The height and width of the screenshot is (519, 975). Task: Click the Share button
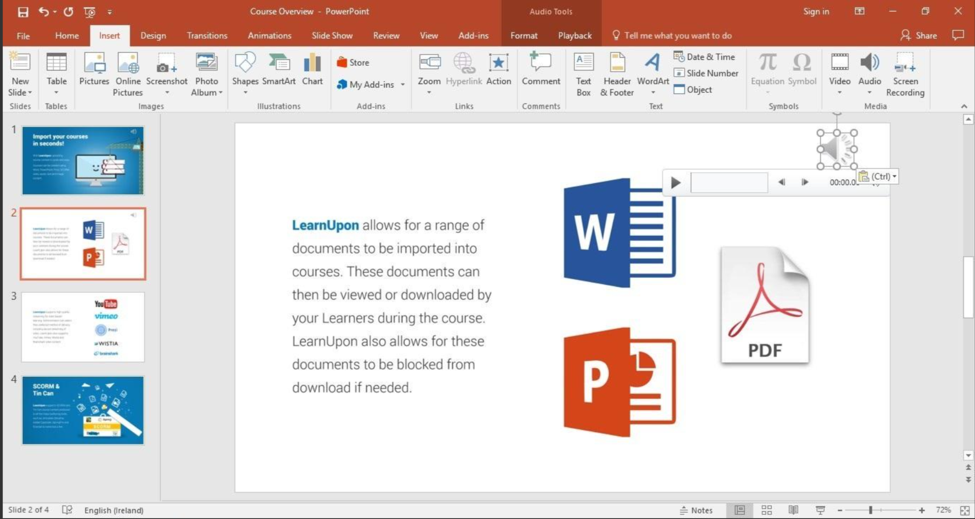pyautogui.click(x=918, y=35)
